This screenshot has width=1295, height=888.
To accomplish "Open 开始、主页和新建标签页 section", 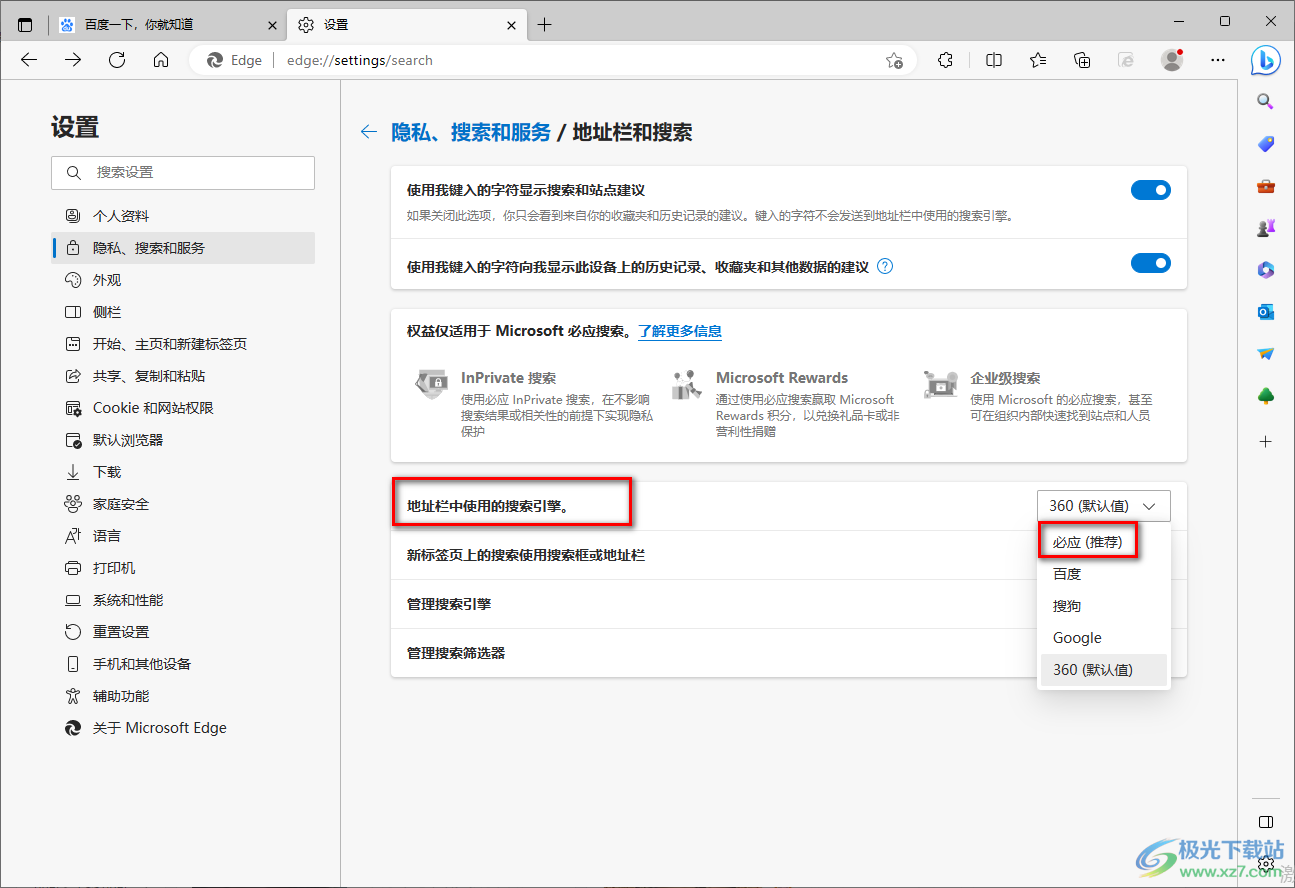I will 183,344.
